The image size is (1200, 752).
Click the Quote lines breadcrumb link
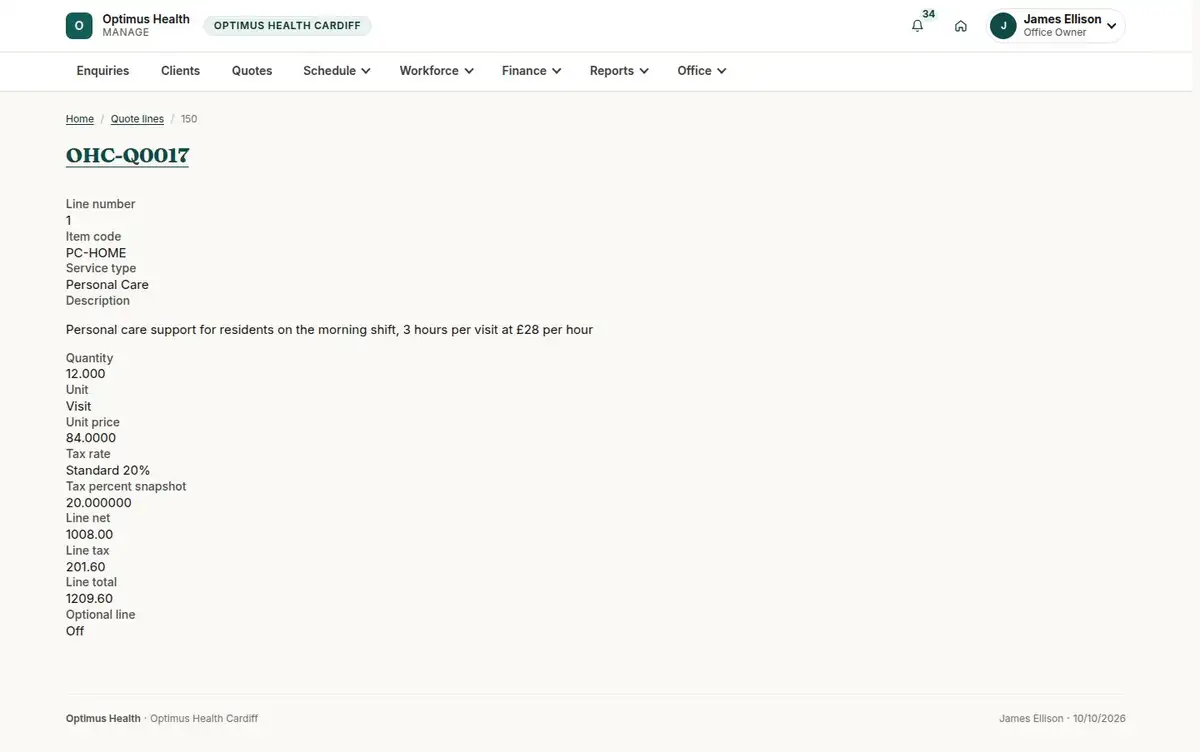(137, 119)
